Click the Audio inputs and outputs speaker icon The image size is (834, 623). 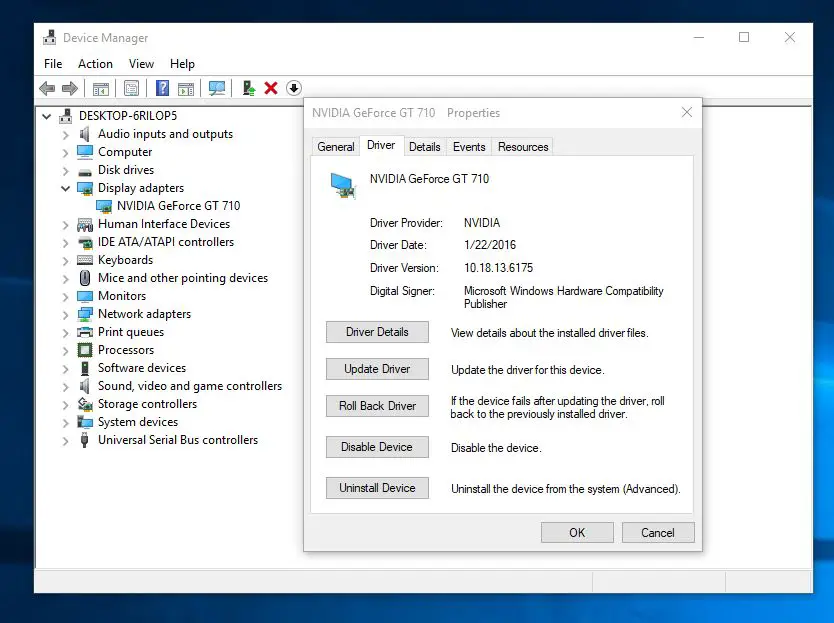click(x=85, y=134)
